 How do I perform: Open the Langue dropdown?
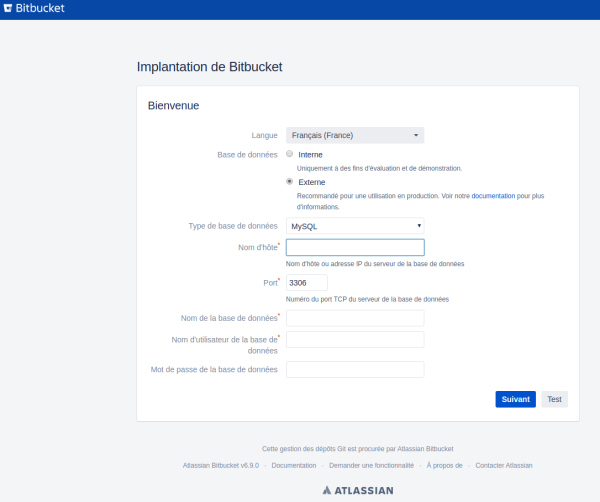(x=355, y=135)
